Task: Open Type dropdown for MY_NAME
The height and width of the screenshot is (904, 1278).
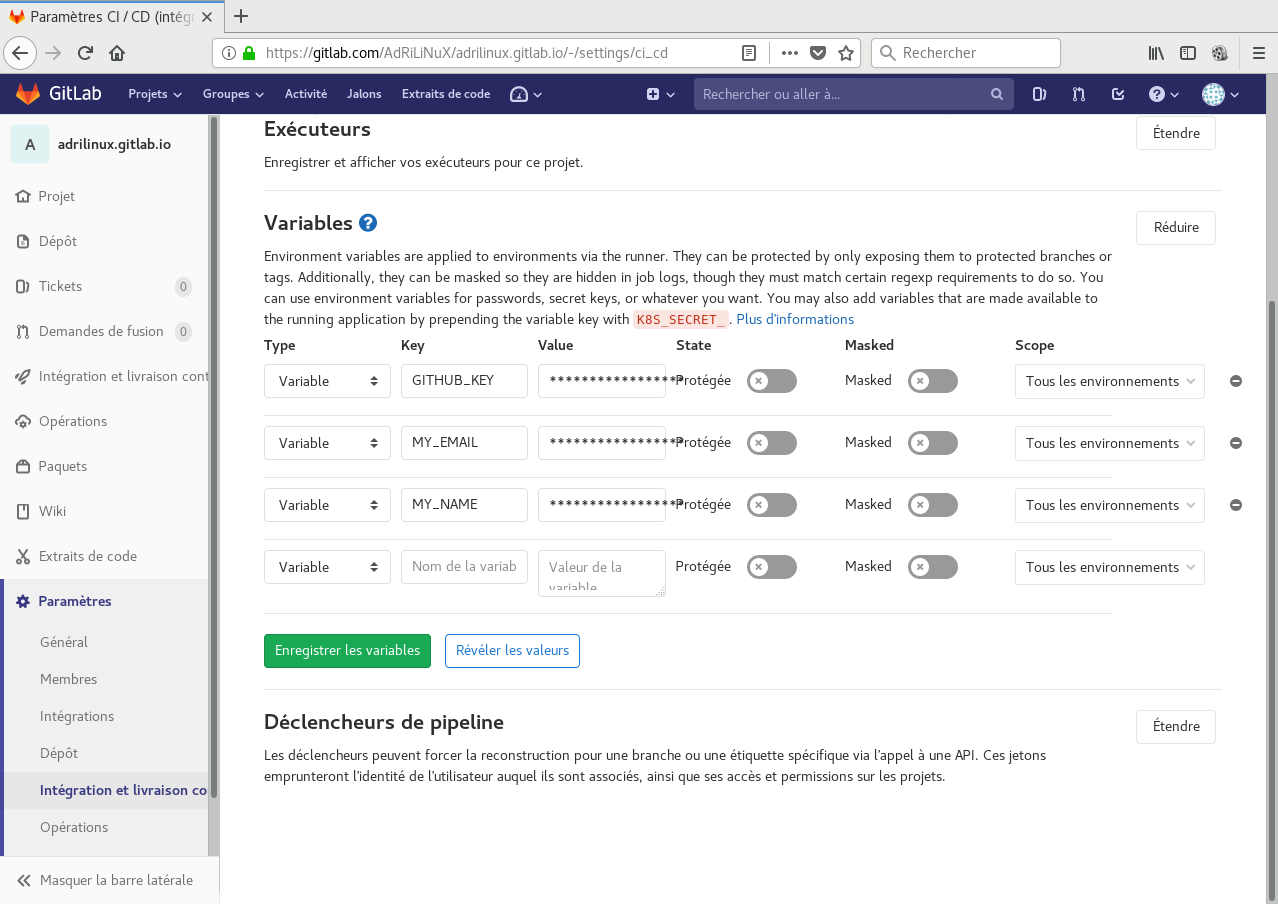Action: (x=327, y=505)
